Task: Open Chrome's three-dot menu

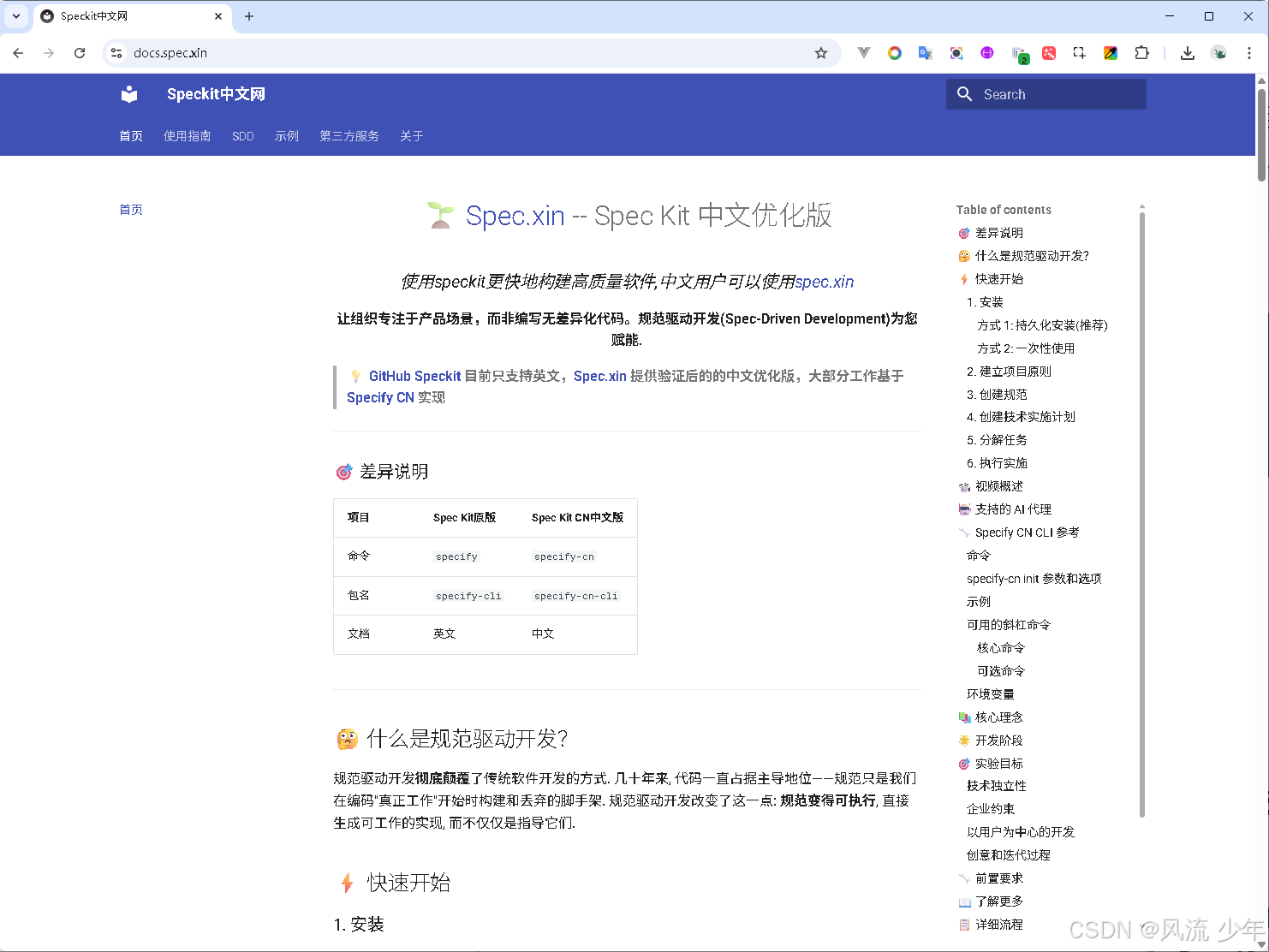Action: [1250, 52]
